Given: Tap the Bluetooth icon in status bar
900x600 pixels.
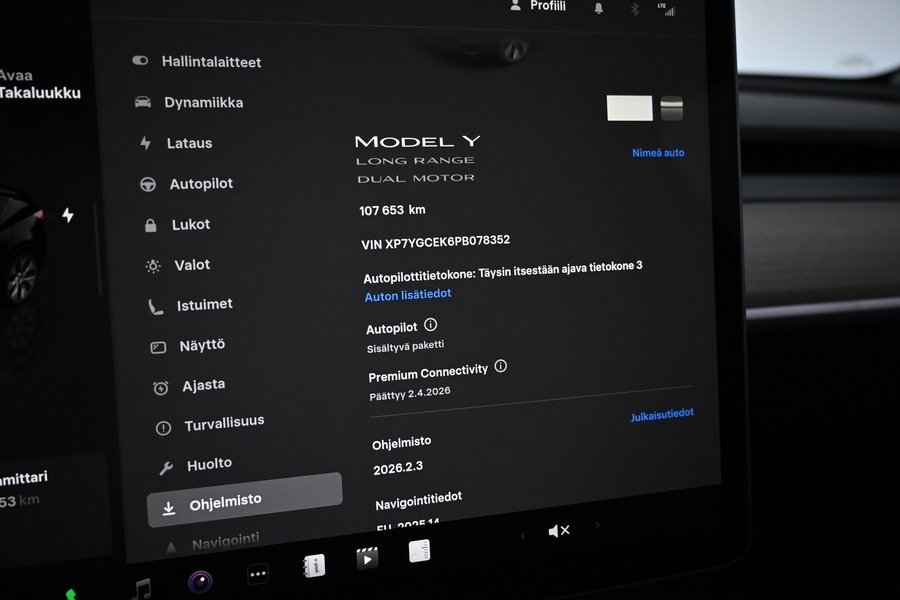Looking at the screenshot, I should point(633,9).
